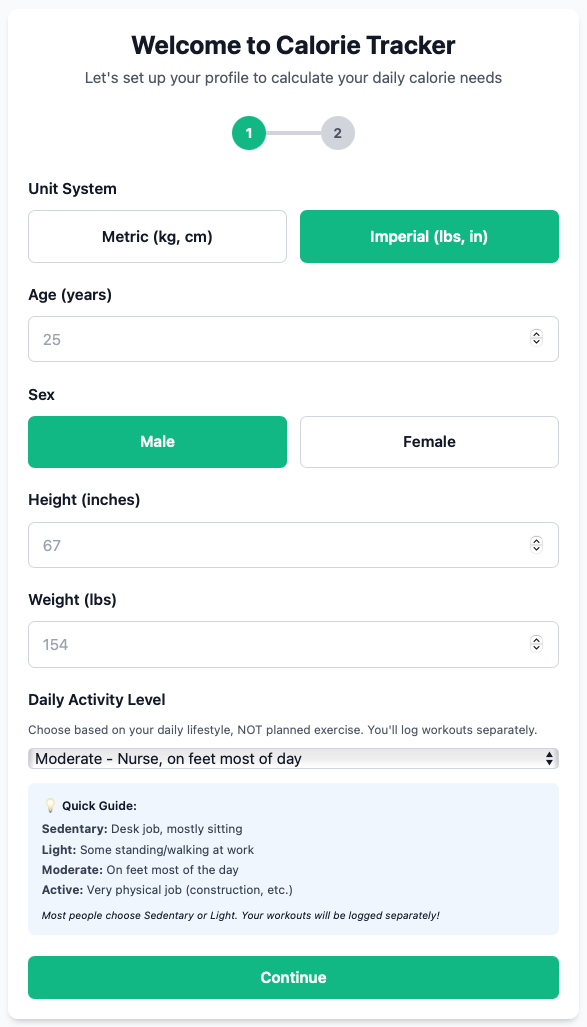The height and width of the screenshot is (1027, 587).
Task: Keep Imperial (lbs, in) units selected
Action: (429, 236)
